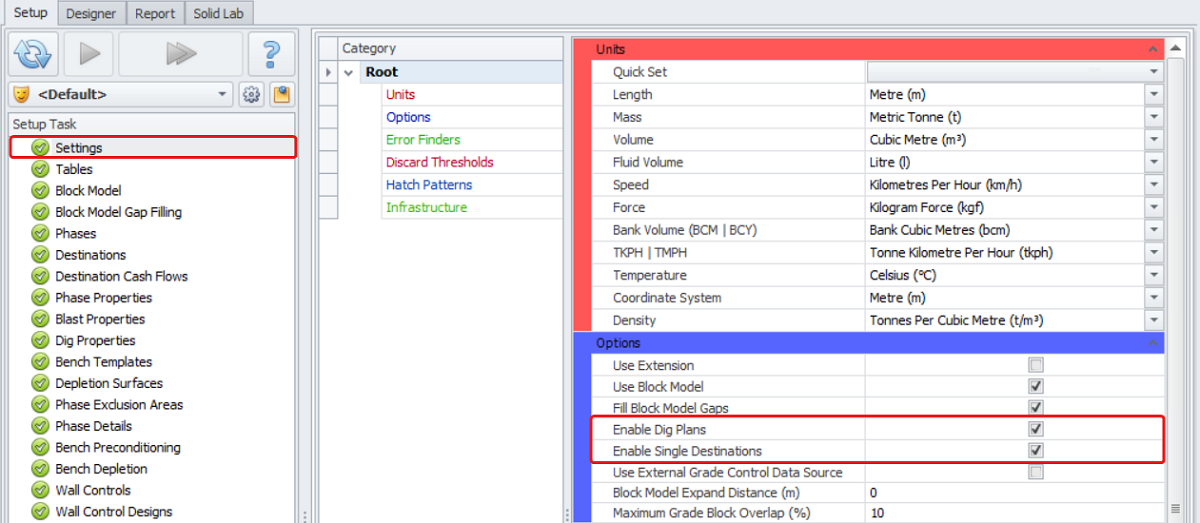Open Mass unit dropdown arrow
The height and width of the screenshot is (523, 1200).
1154,117
